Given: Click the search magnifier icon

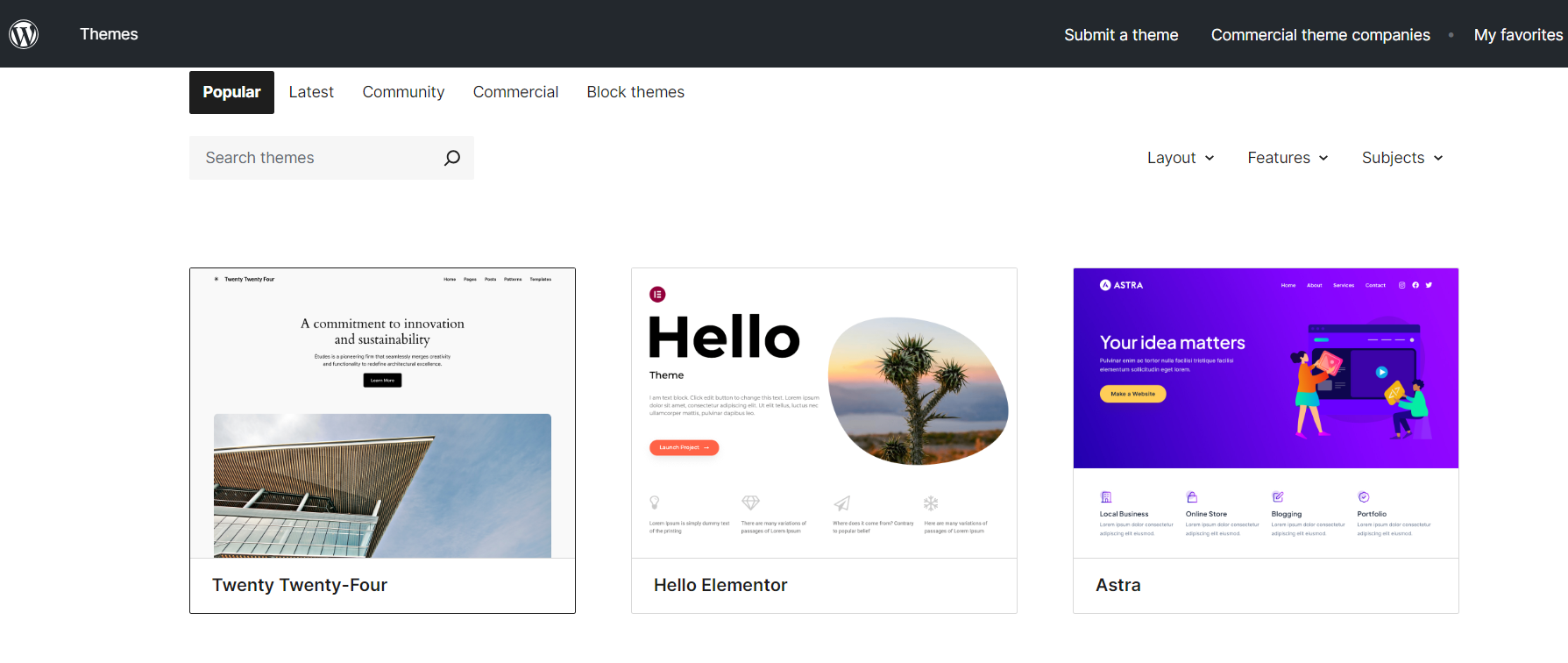Looking at the screenshot, I should point(451,158).
